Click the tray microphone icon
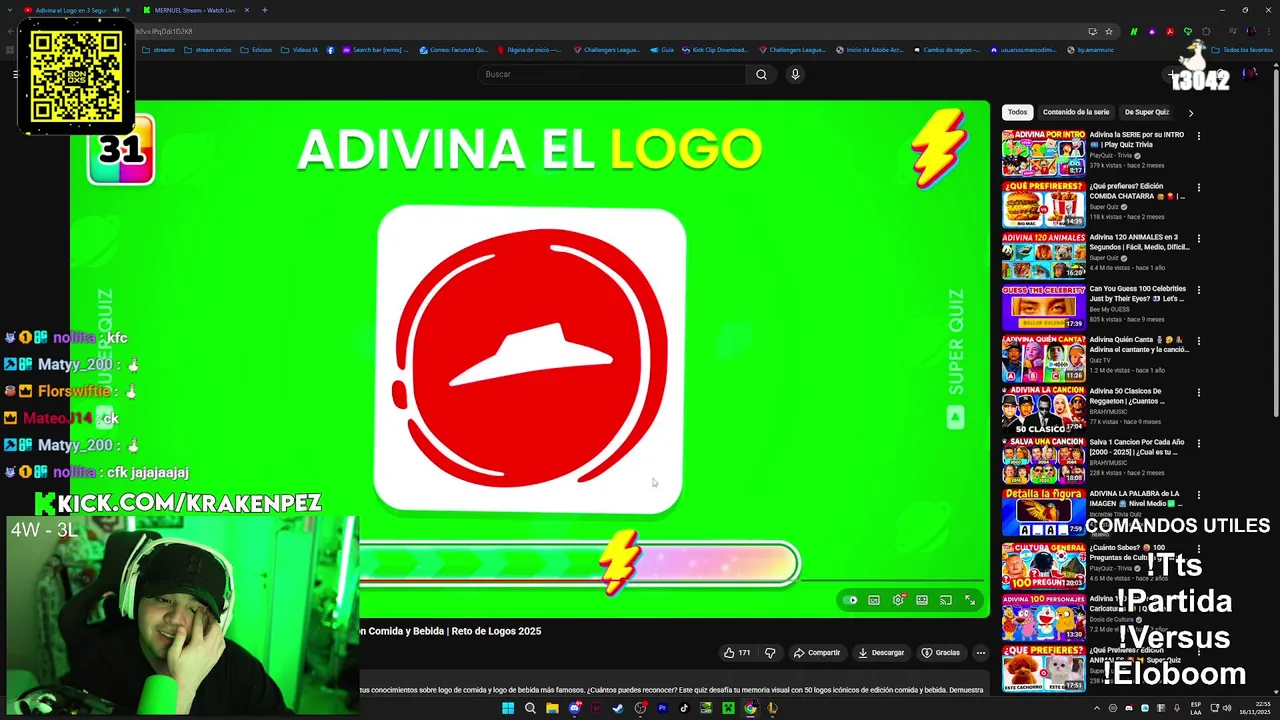Viewport: 1280px width, 720px height. (1178, 708)
